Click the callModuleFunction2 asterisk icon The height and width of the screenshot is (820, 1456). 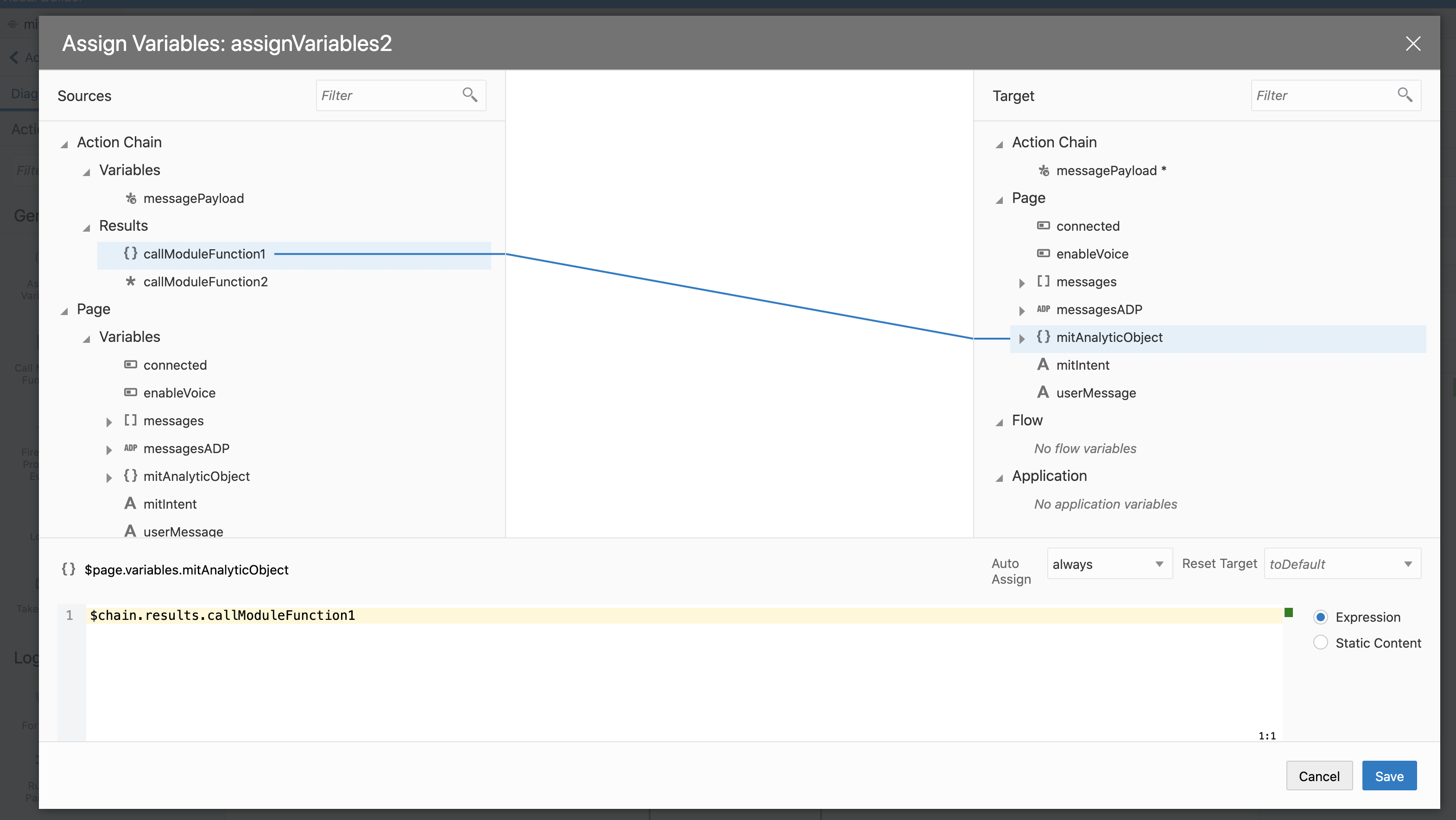(x=131, y=281)
